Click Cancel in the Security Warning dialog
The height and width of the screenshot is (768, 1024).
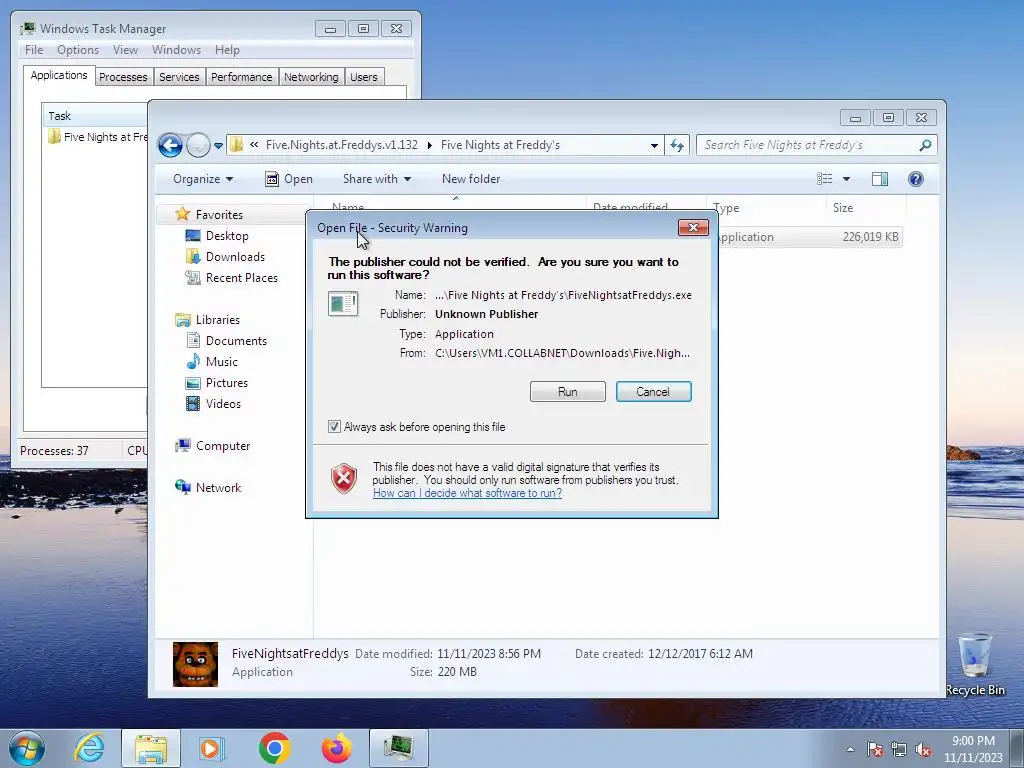(653, 392)
